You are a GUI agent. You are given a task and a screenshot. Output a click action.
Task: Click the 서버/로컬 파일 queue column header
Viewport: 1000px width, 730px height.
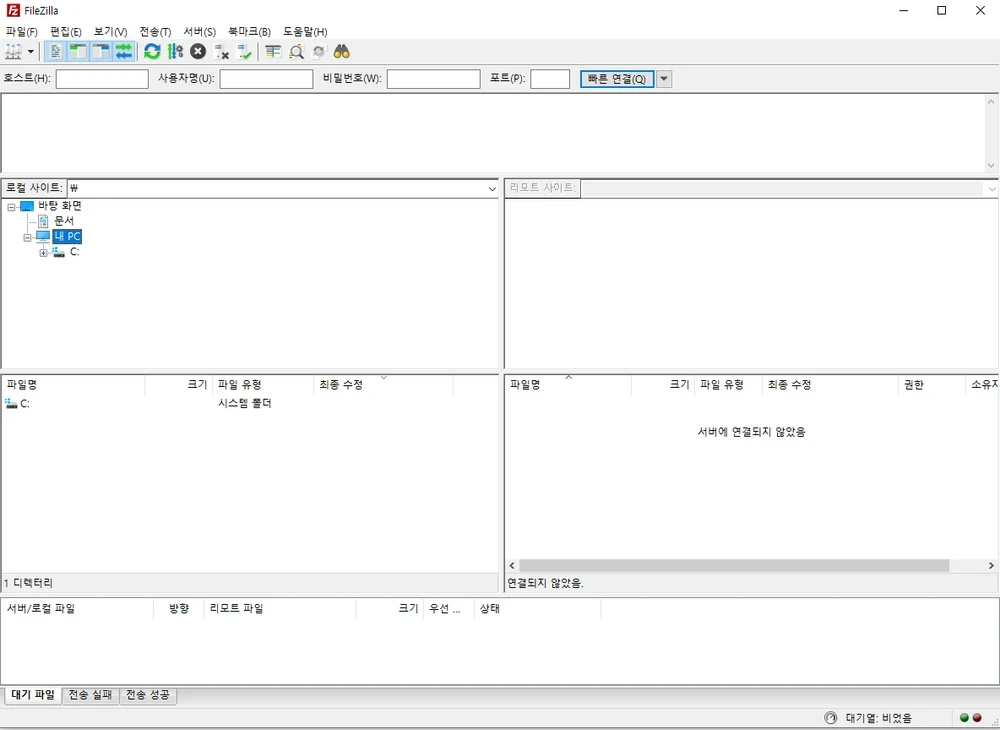point(77,609)
